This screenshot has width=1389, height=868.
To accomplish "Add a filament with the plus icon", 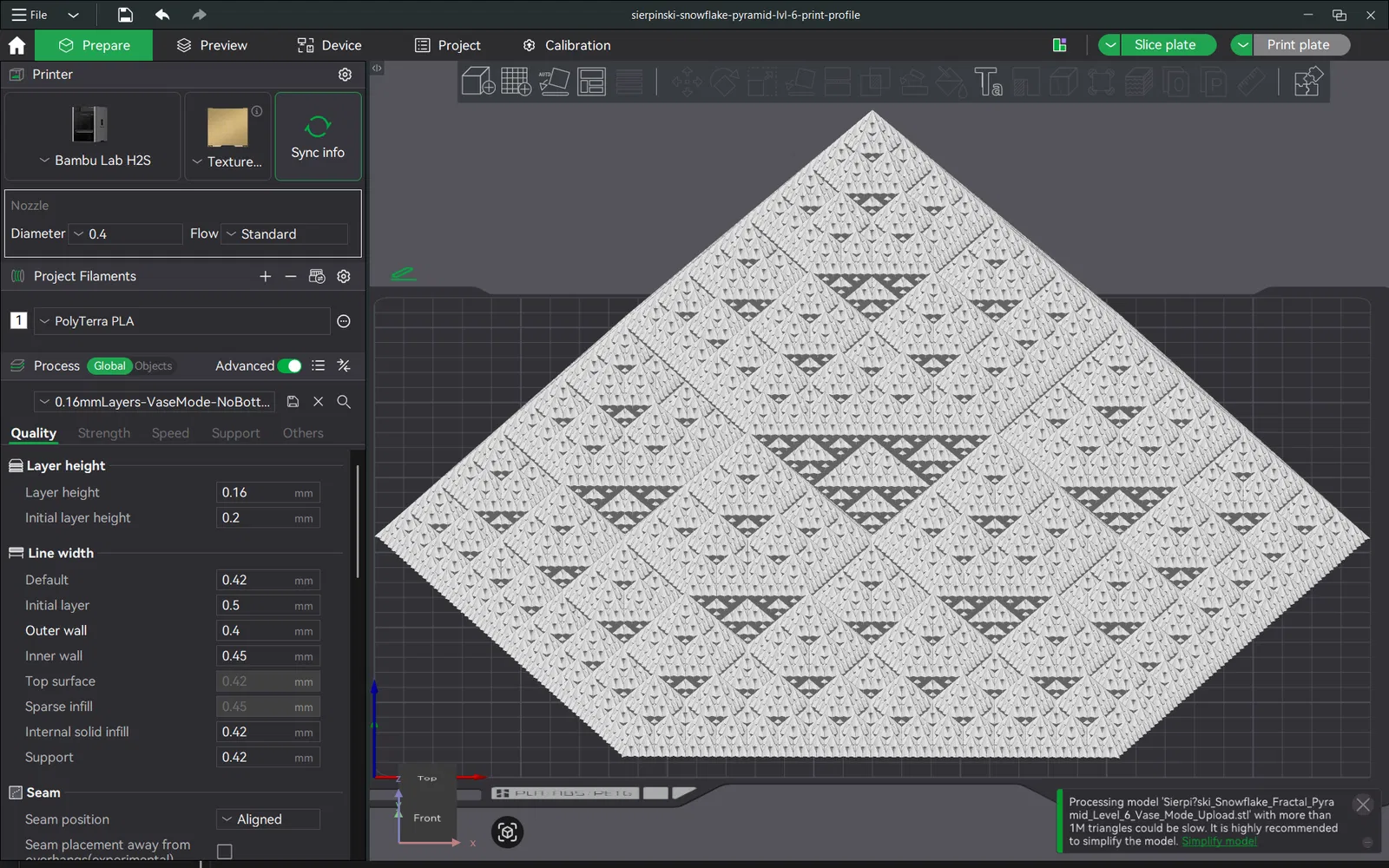I will point(265,276).
